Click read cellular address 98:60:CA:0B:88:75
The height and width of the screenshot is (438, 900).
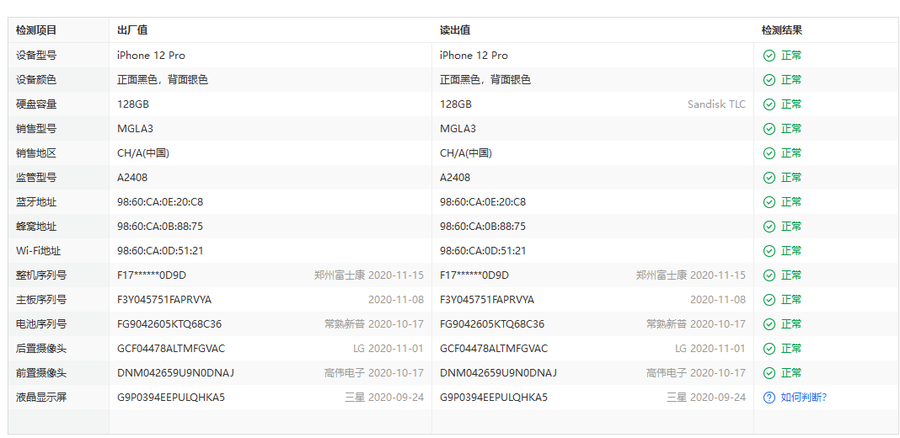pos(483,226)
